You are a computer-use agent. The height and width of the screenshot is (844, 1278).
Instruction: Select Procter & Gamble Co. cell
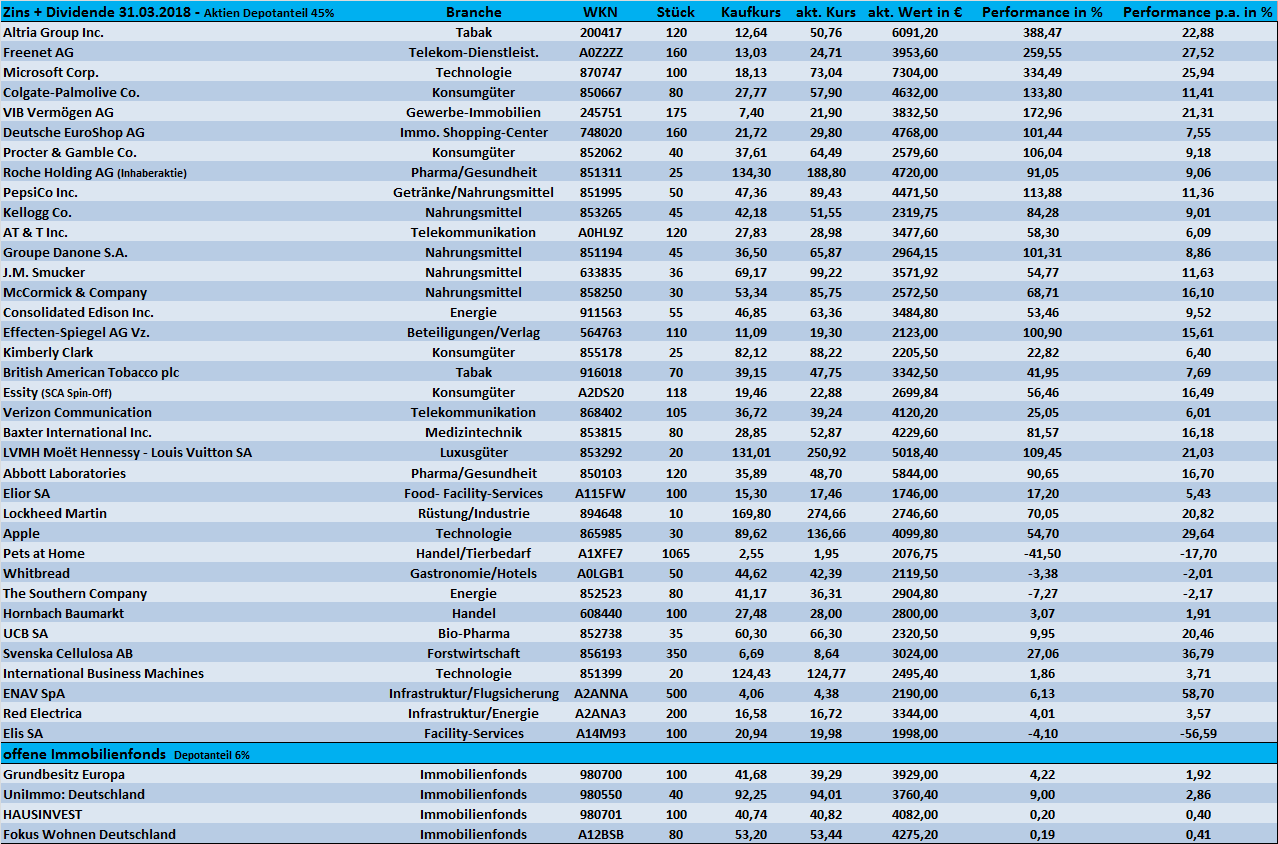[x=70, y=152]
